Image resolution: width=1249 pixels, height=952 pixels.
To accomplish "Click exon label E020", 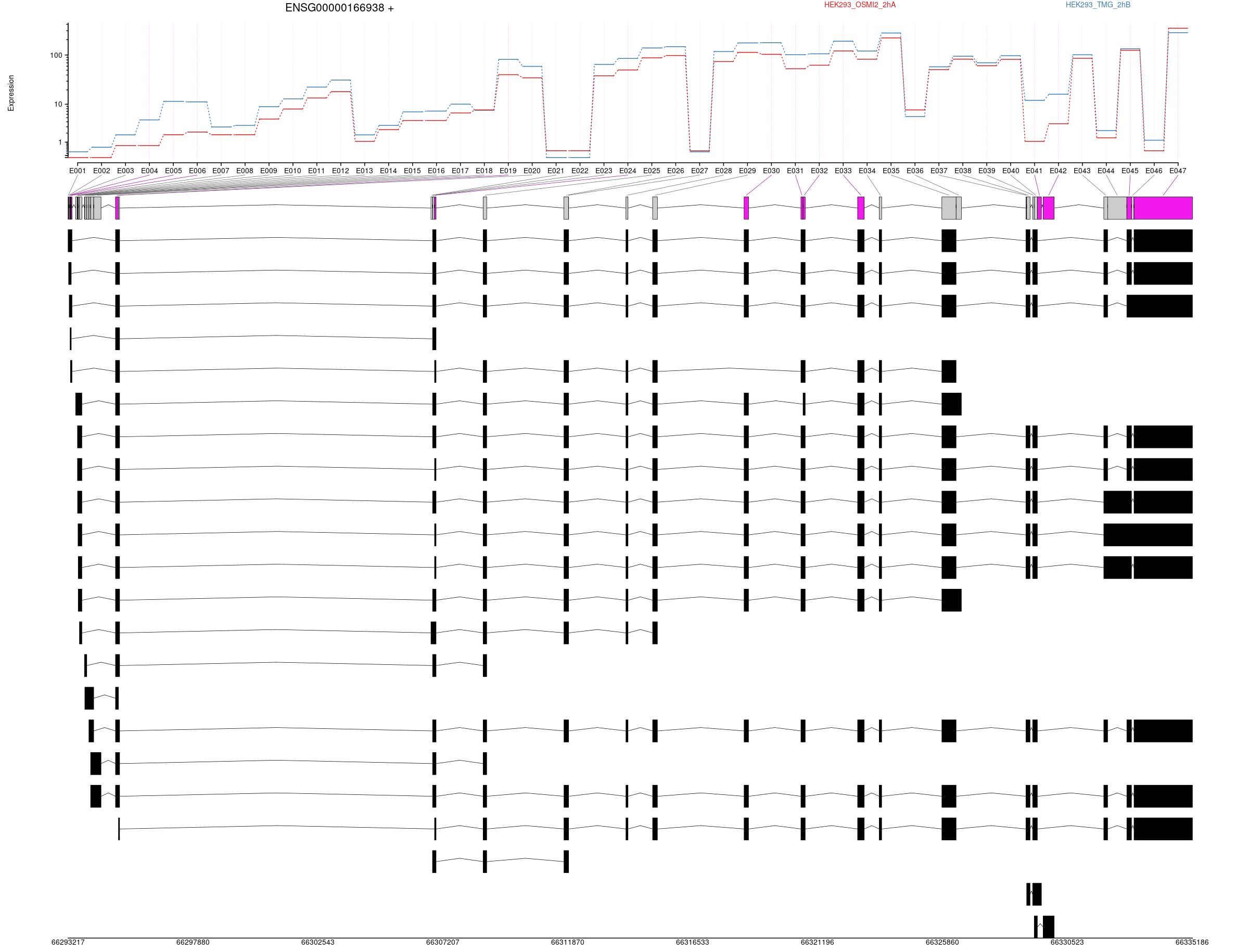I will 532,171.
